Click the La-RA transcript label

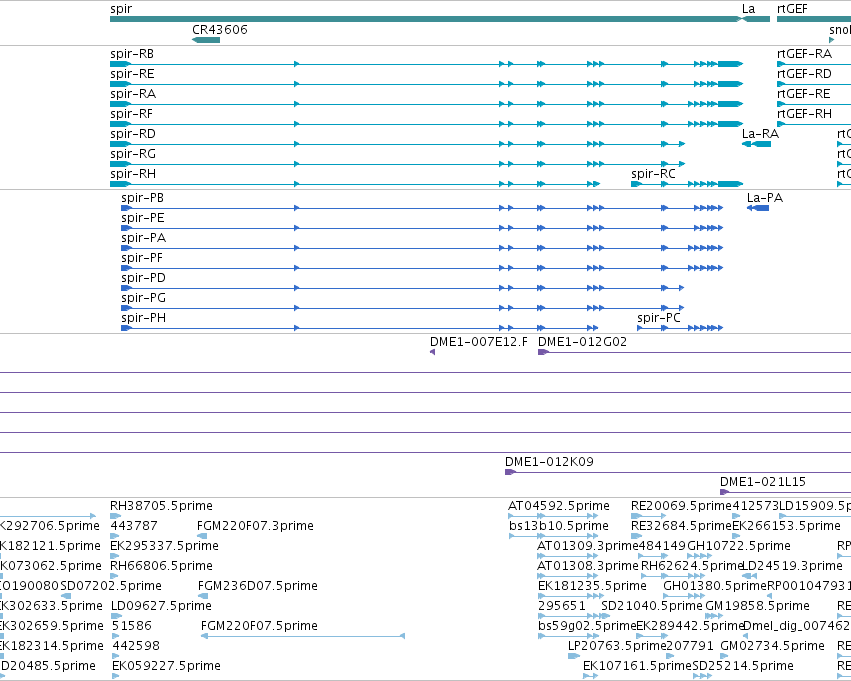(760, 134)
